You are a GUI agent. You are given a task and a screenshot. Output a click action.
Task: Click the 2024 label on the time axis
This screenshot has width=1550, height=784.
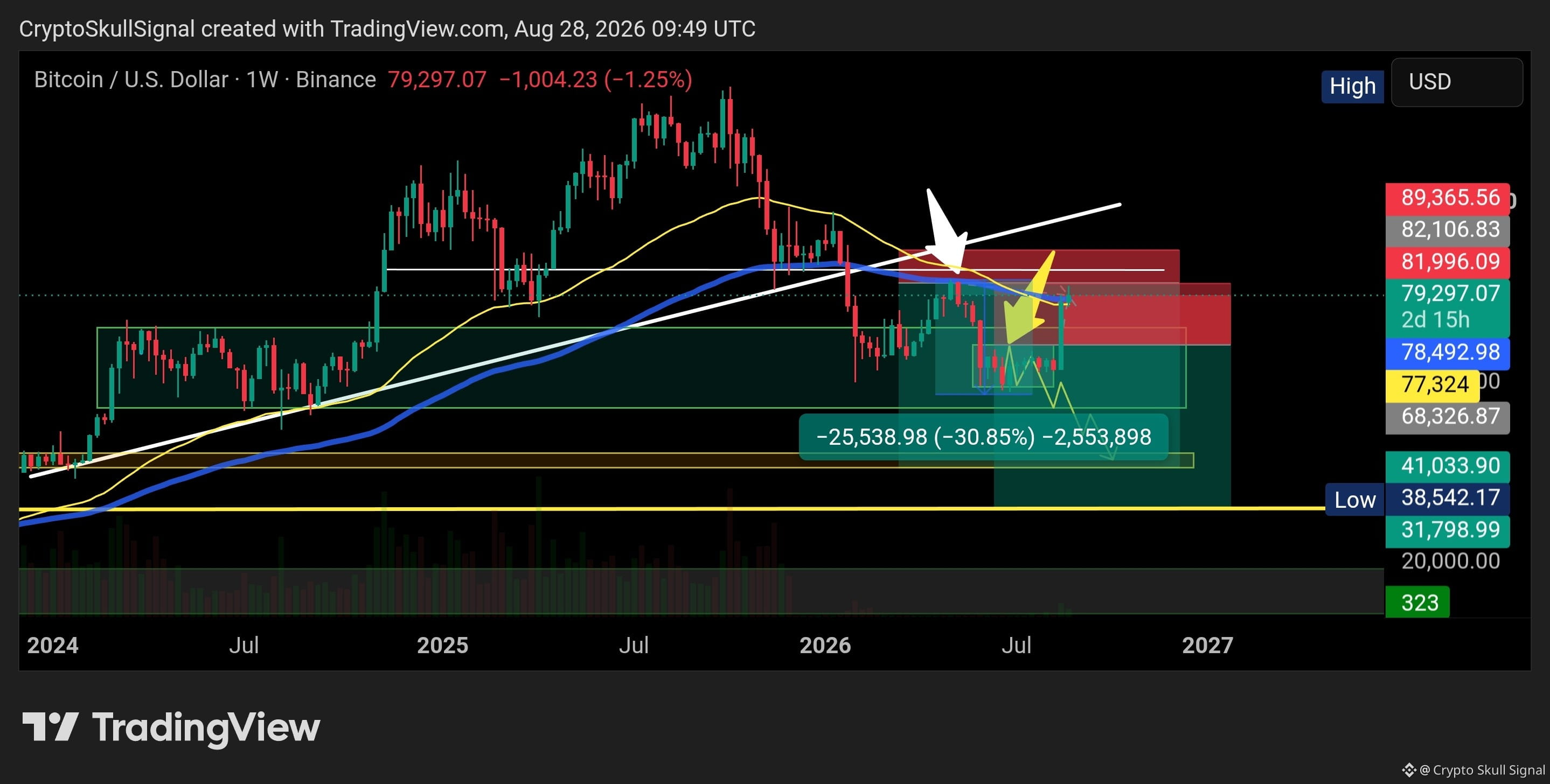tap(53, 646)
